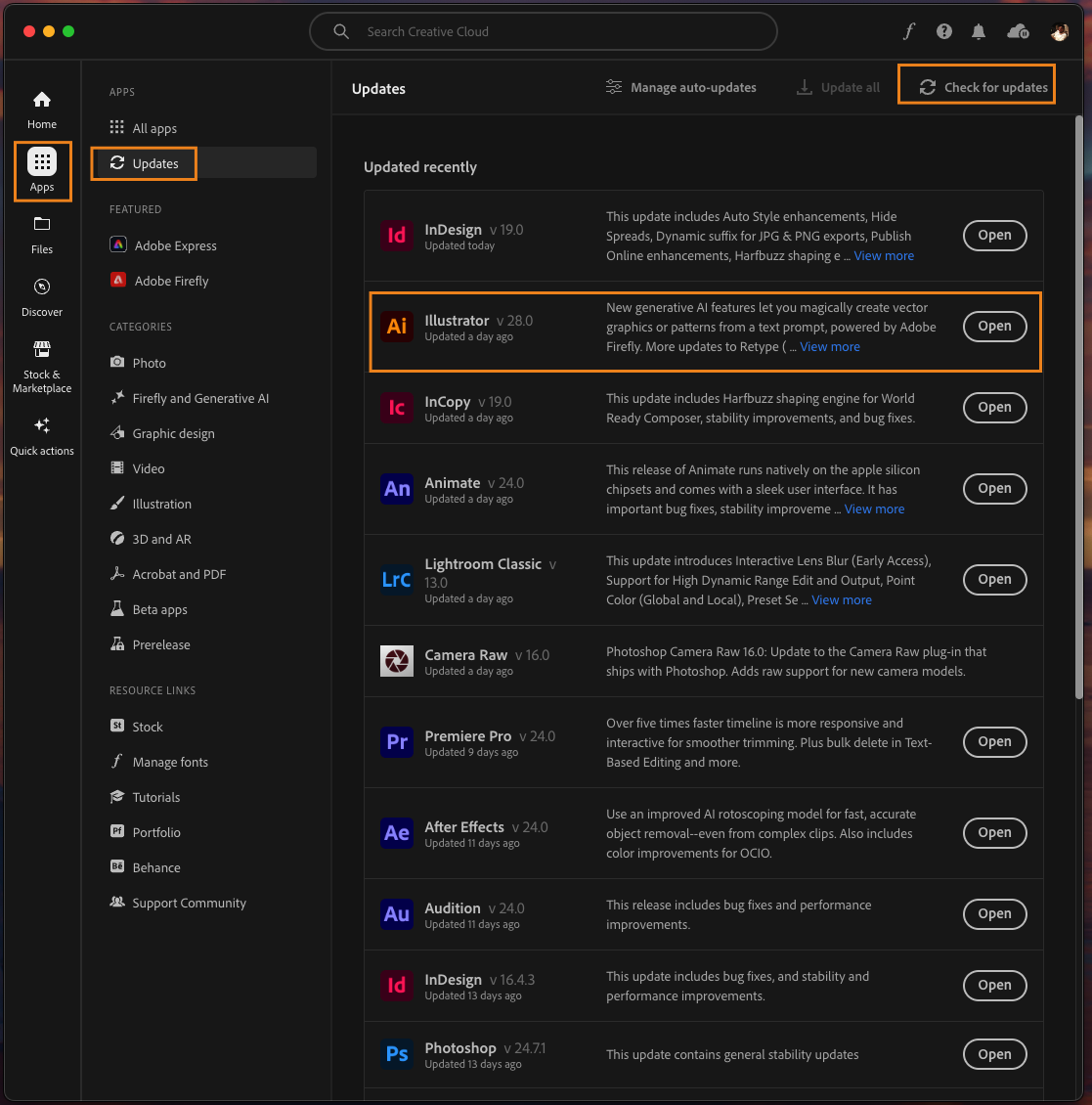Click Manage auto-updates

[681, 88]
